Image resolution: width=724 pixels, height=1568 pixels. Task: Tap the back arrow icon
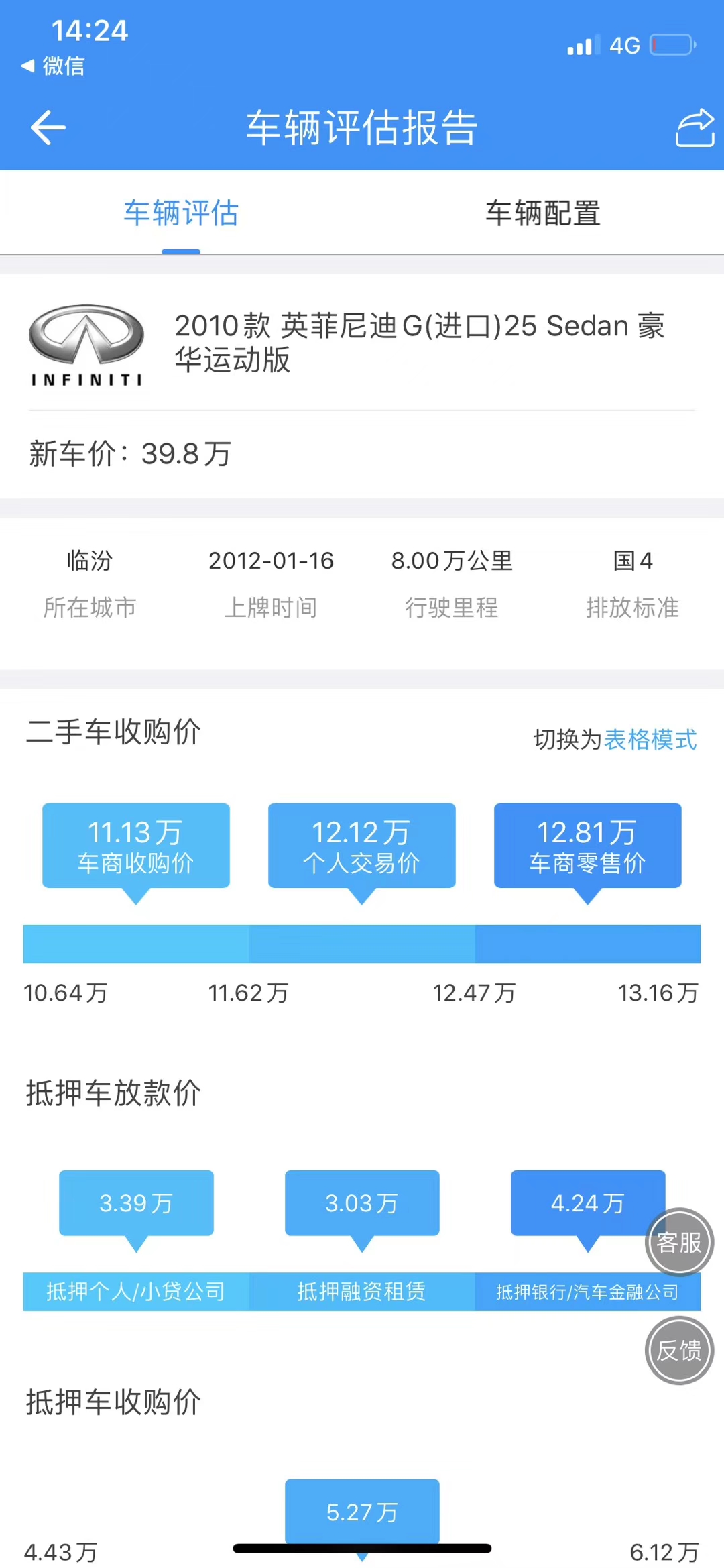pos(48,127)
